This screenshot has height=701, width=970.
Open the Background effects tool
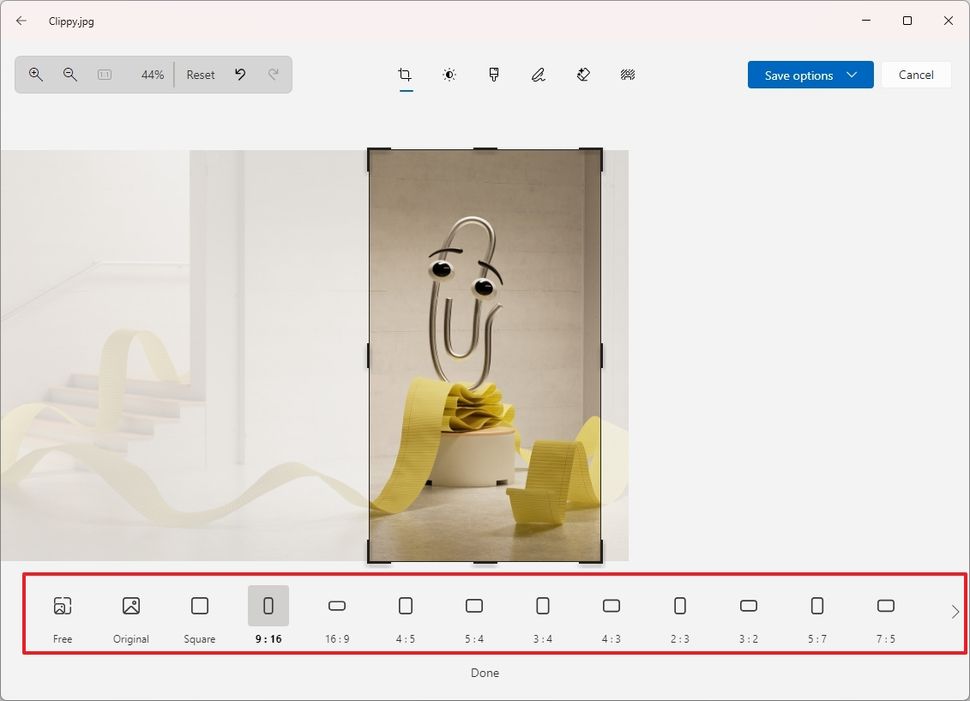627,74
